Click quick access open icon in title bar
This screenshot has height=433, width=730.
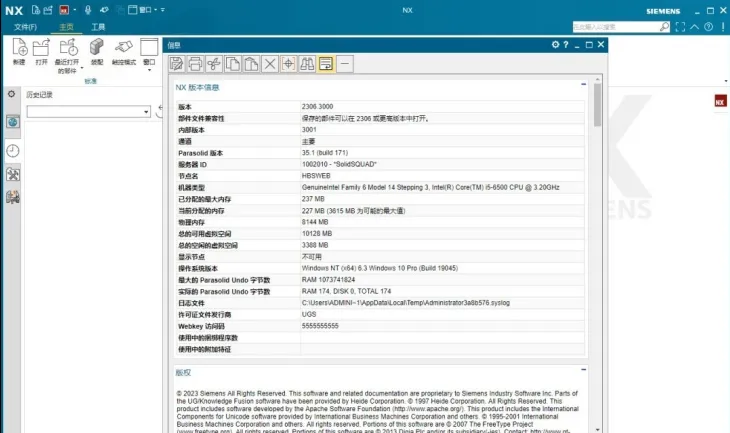(x=48, y=10)
